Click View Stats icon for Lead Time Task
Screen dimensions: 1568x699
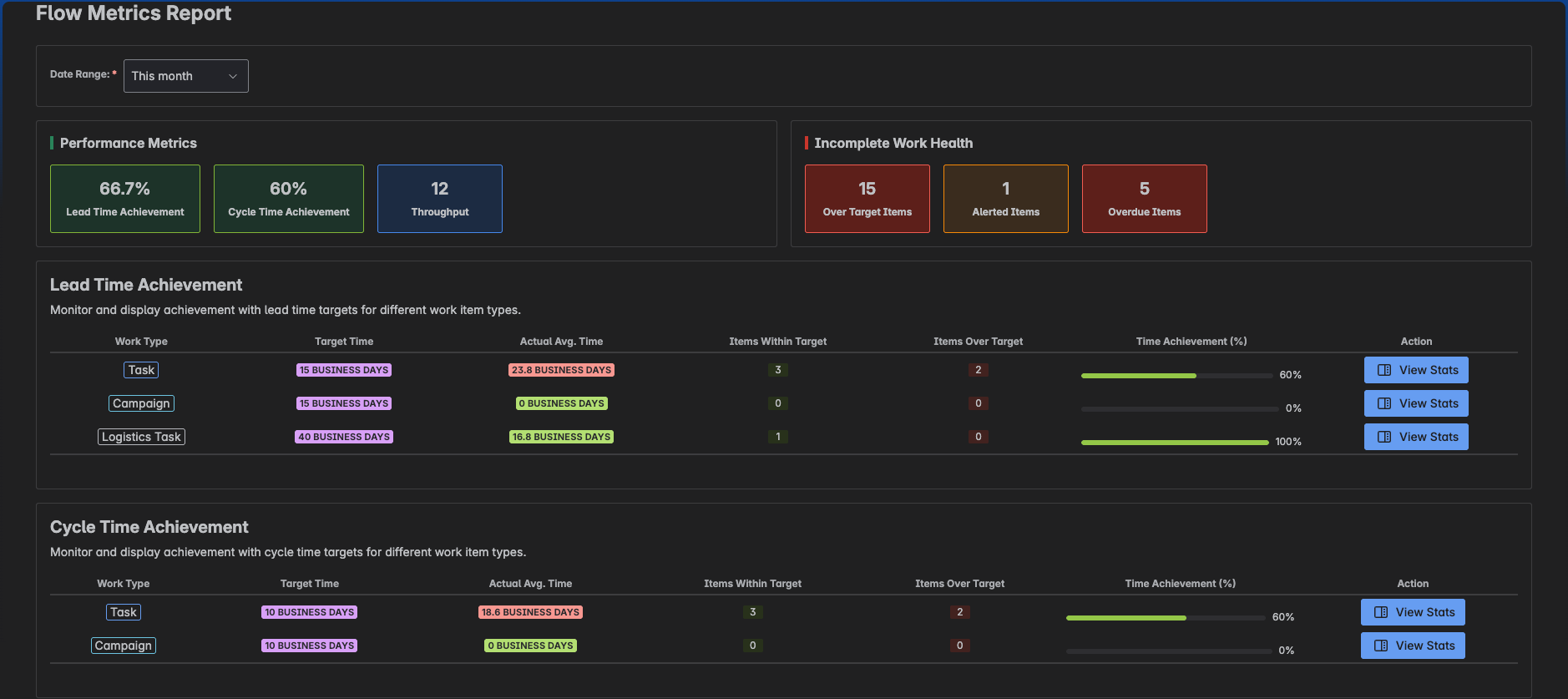(x=1383, y=370)
